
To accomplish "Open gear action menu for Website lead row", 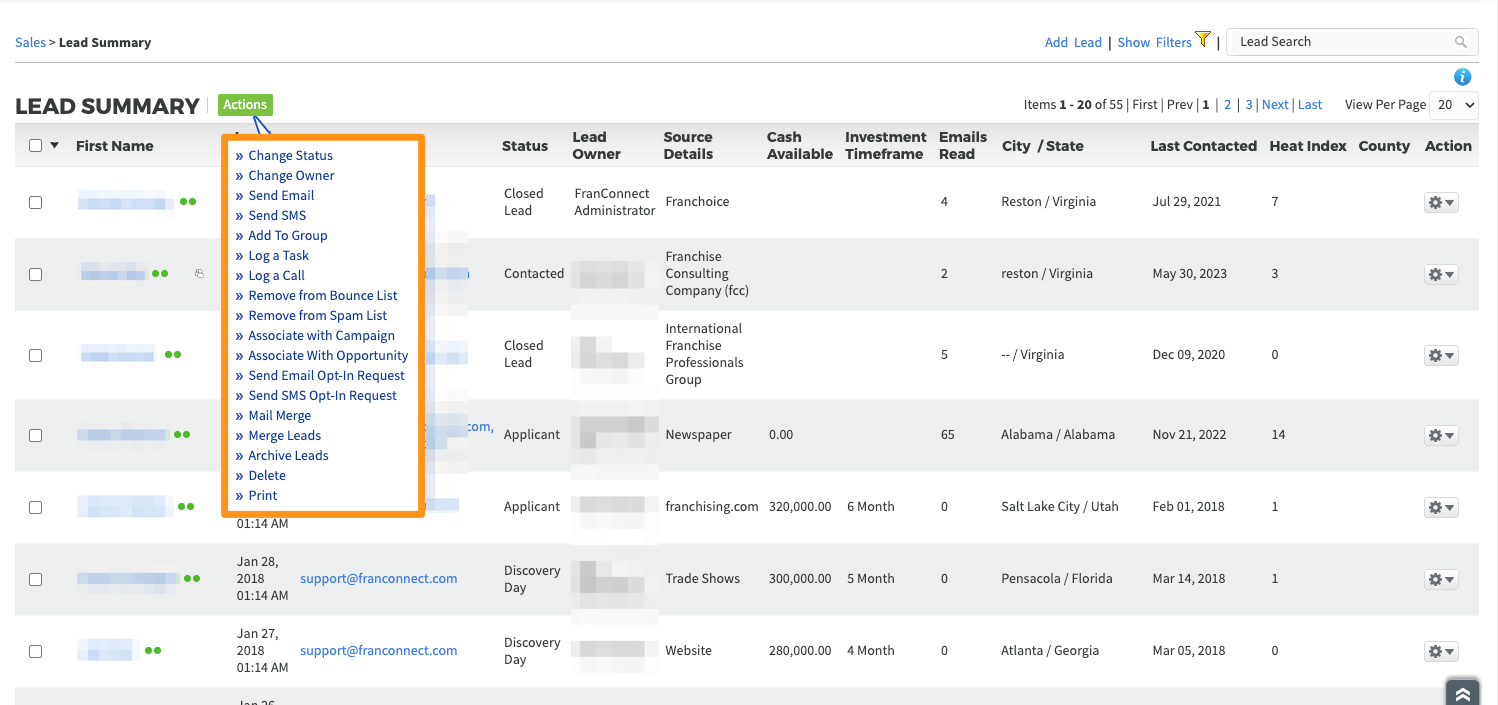I will pyautogui.click(x=1441, y=651).
